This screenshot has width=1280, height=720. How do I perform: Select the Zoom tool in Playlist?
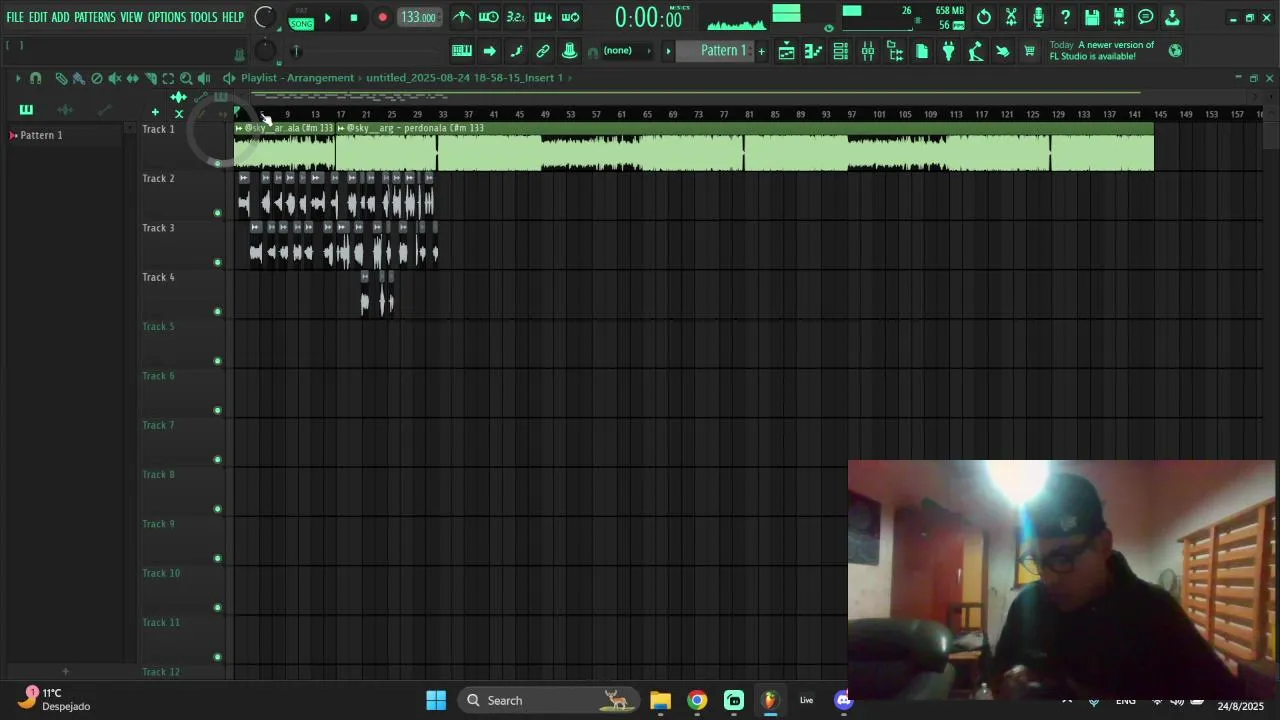186,78
